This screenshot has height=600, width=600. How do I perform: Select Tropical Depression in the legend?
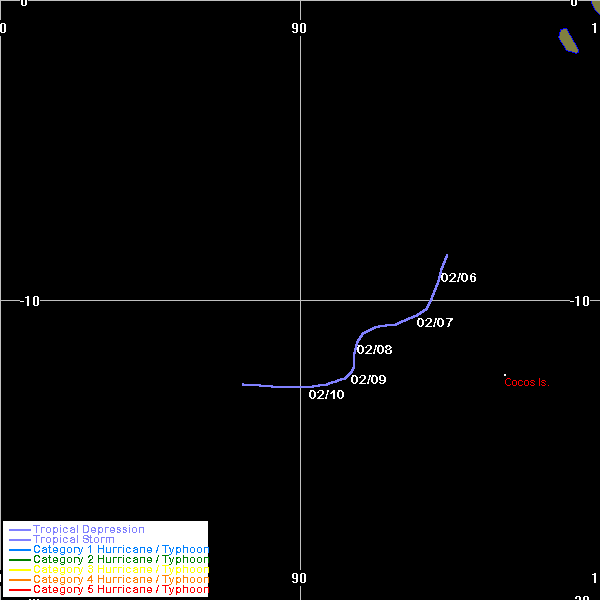tap(88, 529)
